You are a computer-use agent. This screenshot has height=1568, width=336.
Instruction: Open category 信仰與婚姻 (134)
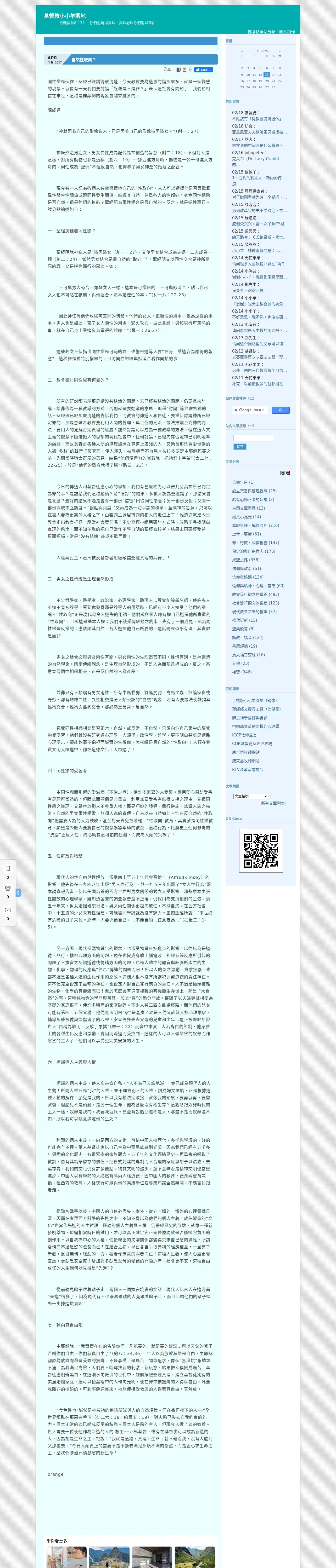tap(248, 577)
